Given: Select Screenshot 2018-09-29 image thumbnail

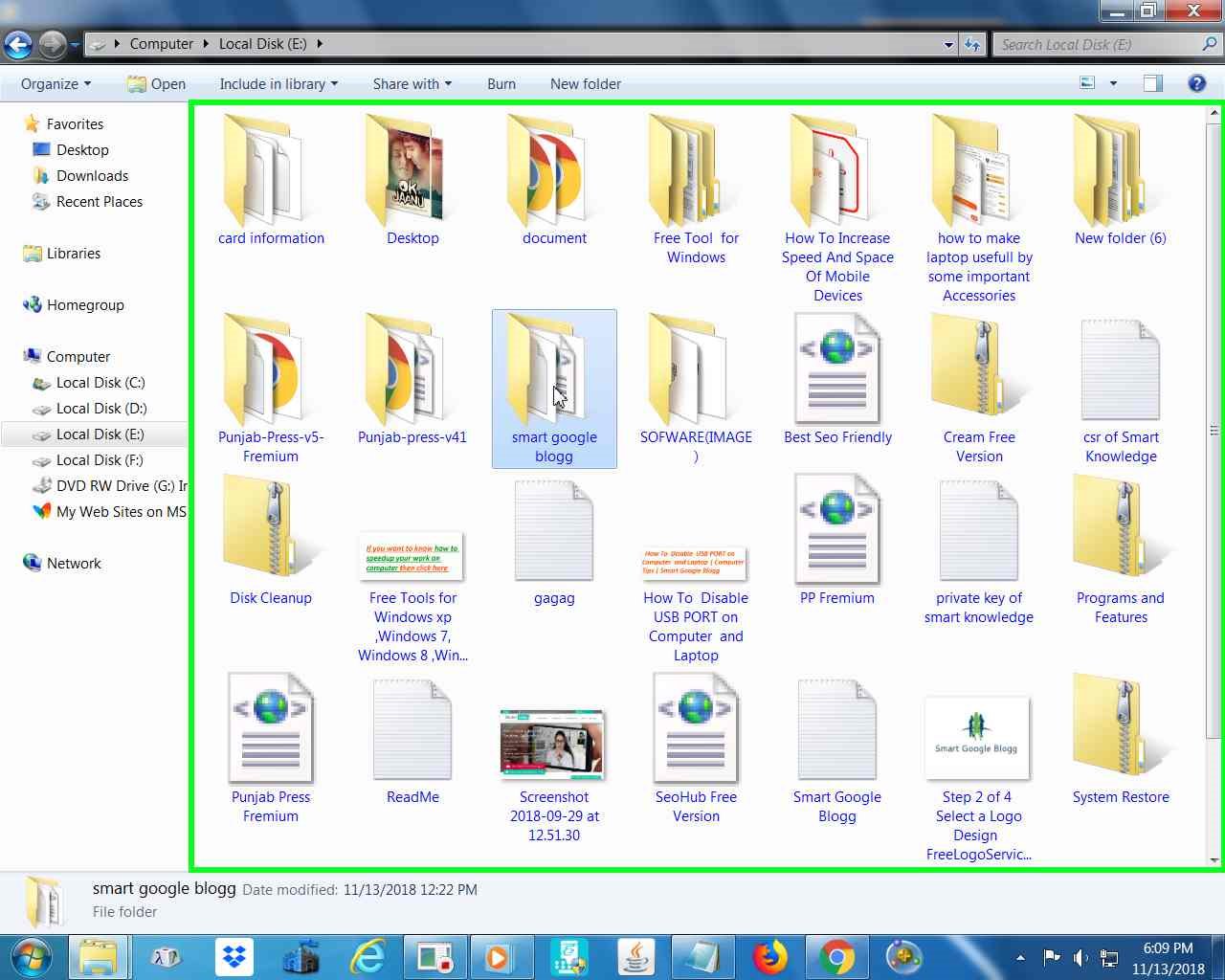Looking at the screenshot, I should click(554, 744).
